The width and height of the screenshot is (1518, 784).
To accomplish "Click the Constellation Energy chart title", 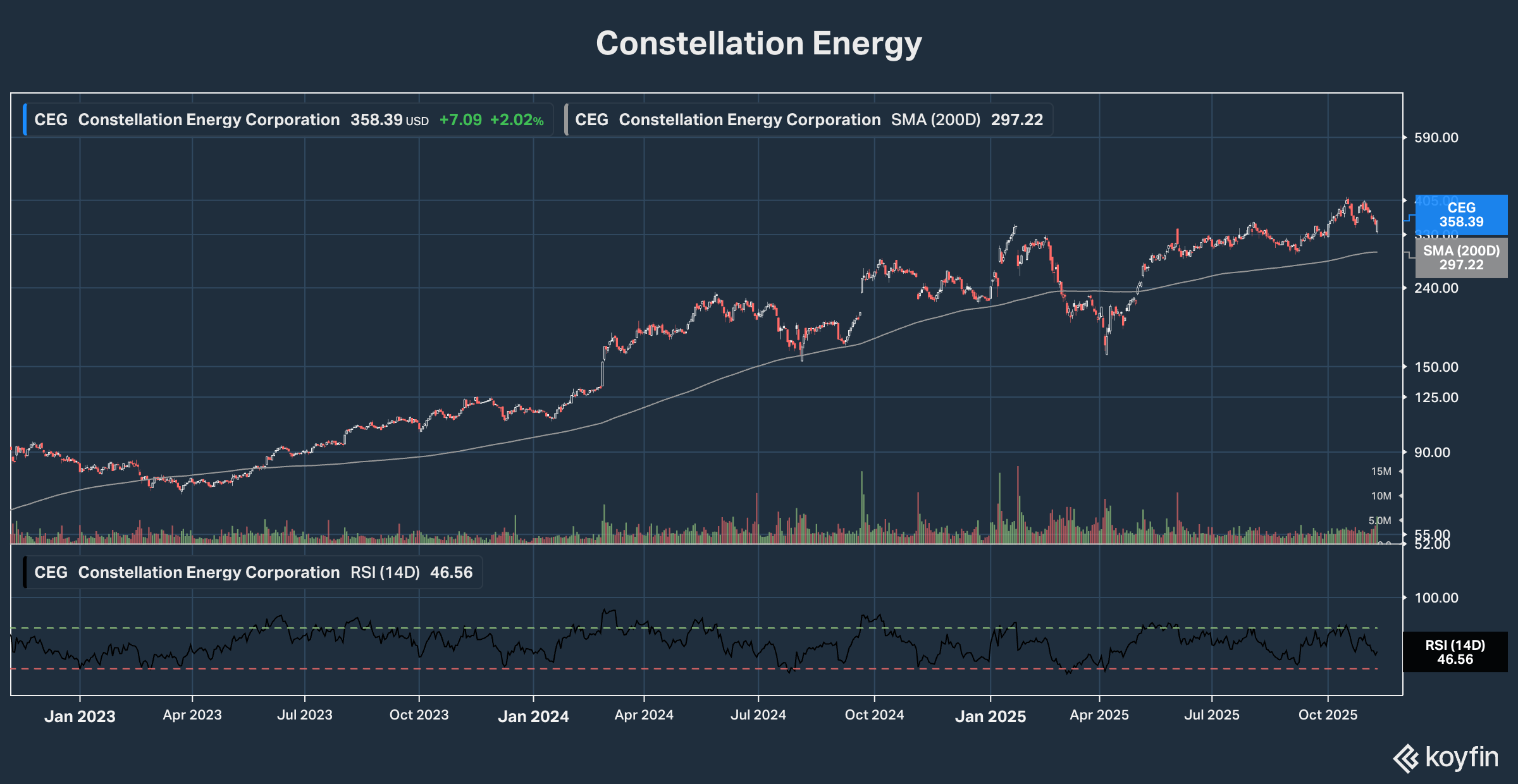I will point(758,44).
